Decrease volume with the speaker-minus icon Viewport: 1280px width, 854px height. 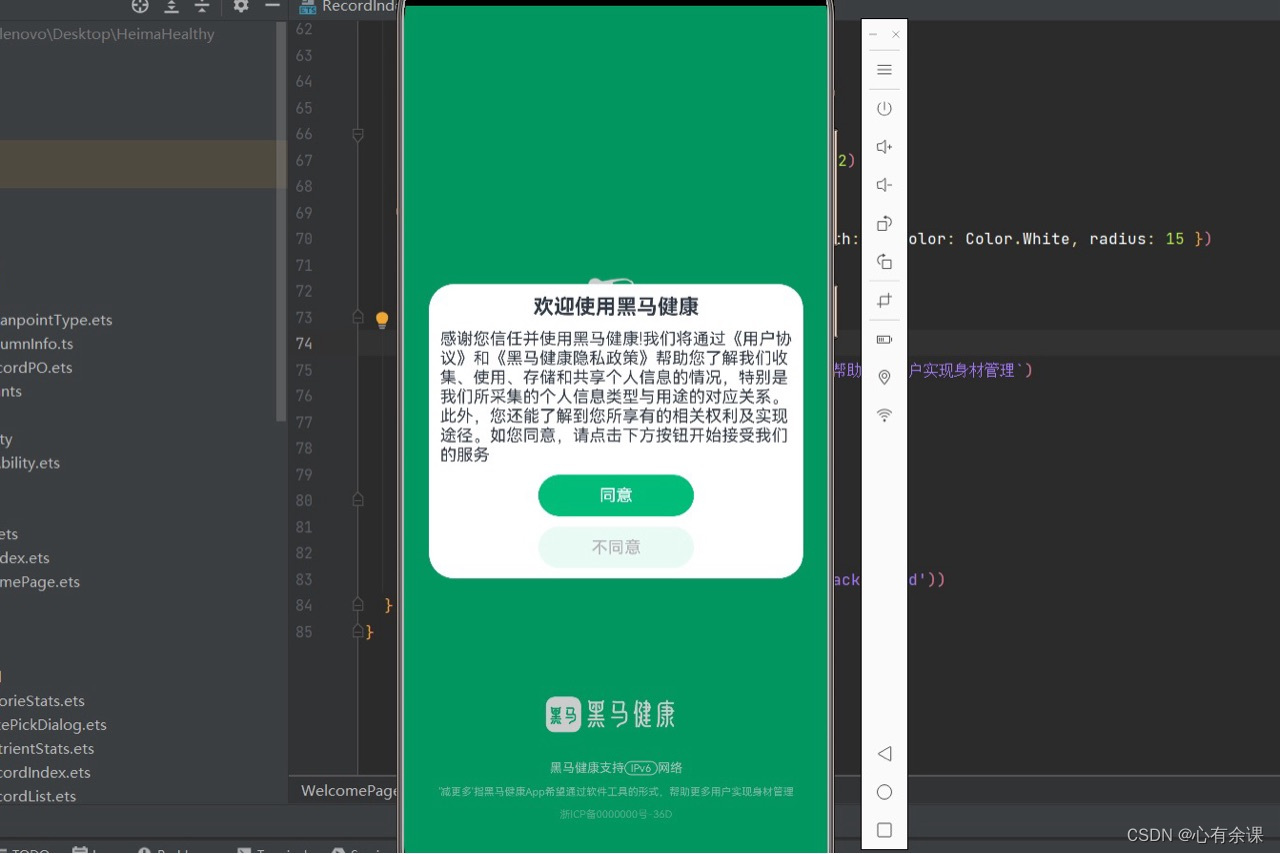pos(884,185)
